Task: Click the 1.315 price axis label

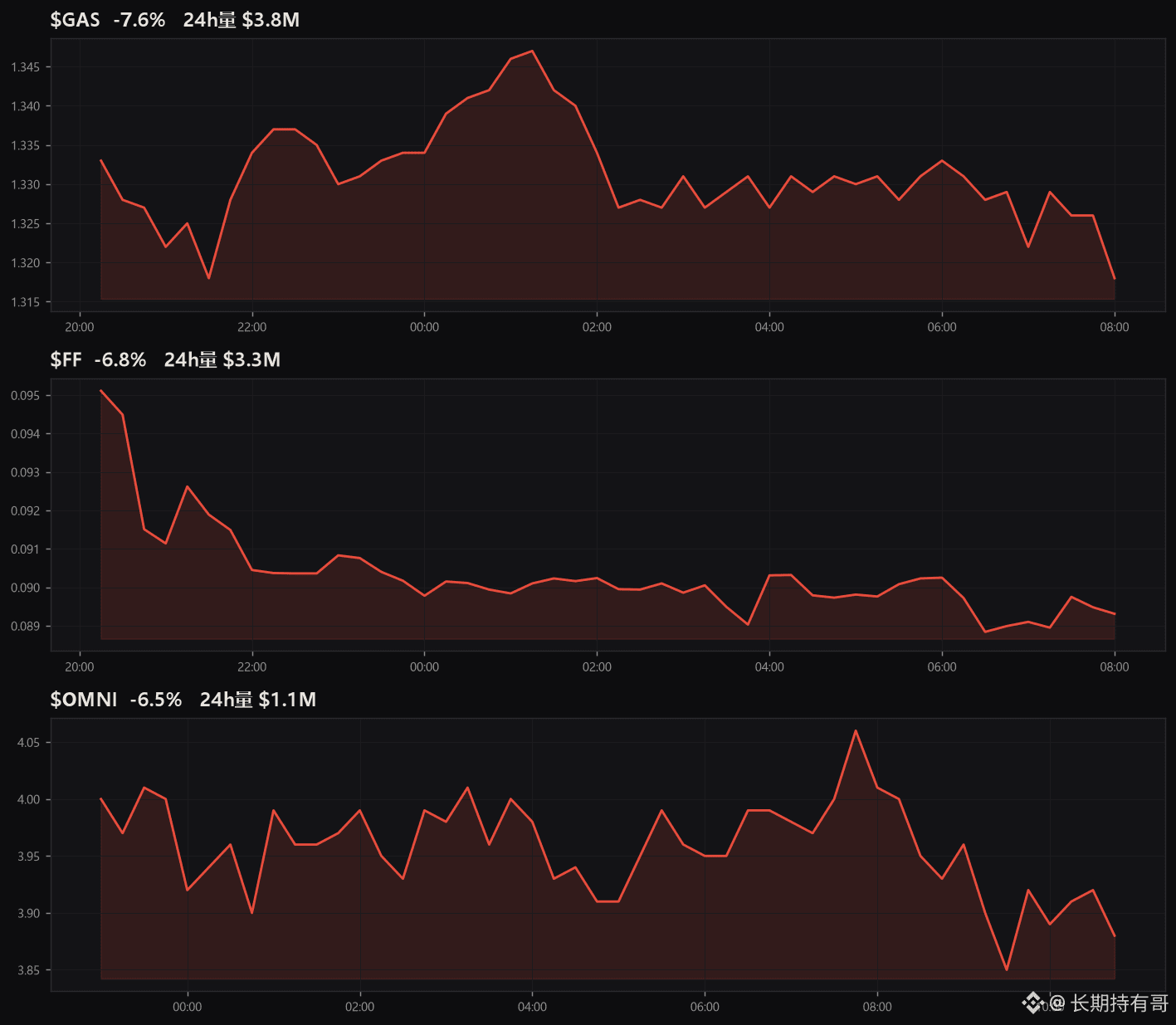Action: pyautogui.click(x=26, y=302)
